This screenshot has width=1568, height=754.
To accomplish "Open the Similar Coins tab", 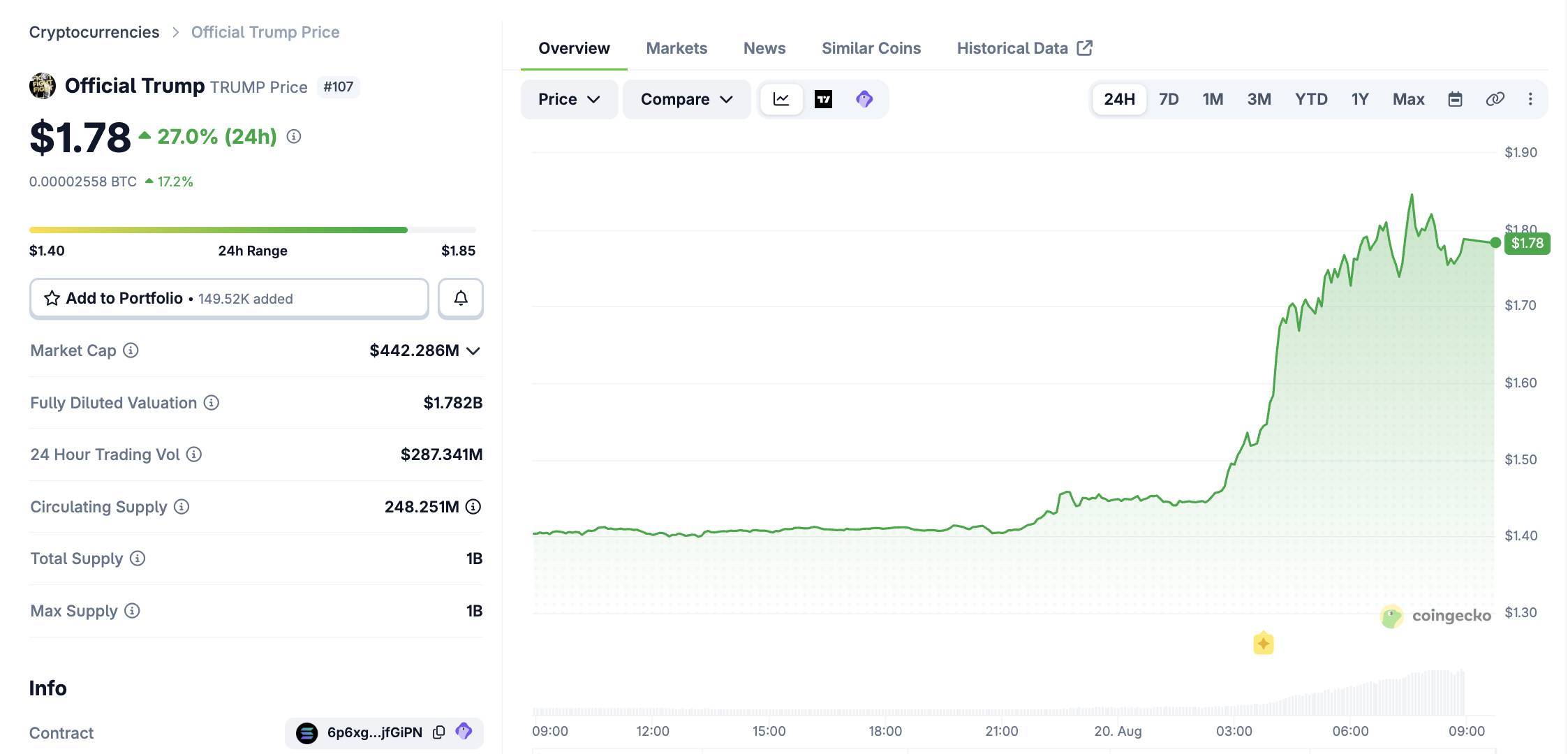I will (871, 48).
